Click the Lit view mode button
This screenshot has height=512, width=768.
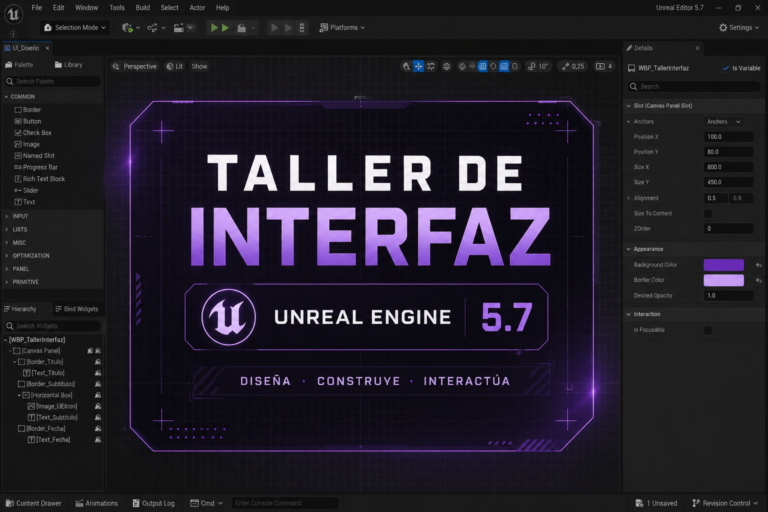[174, 66]
